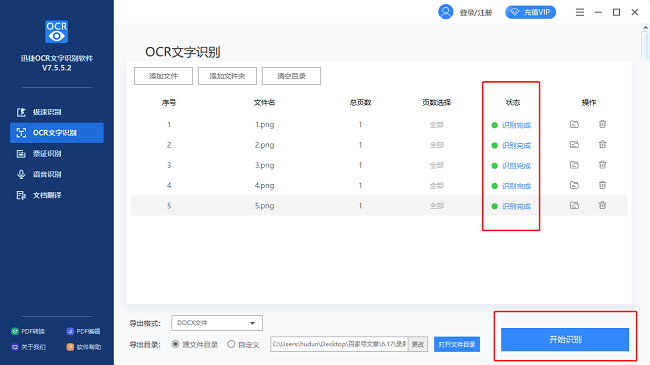
Task: Open output folder for 1.png row
Action: (x=574, y=124)
